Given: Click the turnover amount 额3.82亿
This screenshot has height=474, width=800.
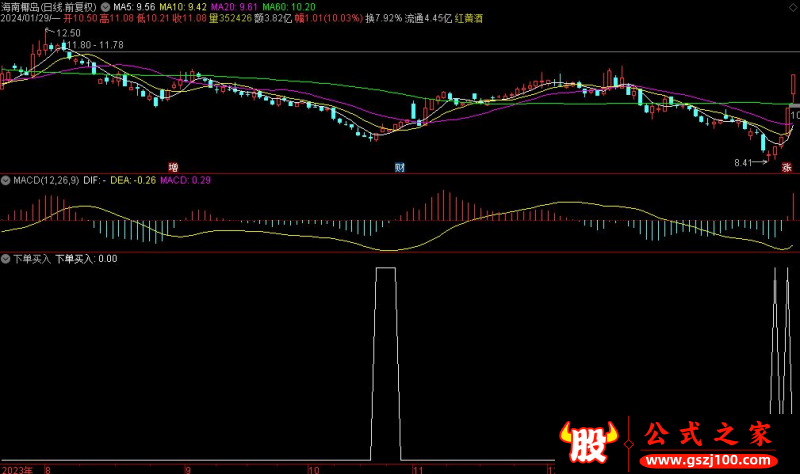Looking at the screenshot, I should (273, 18).
